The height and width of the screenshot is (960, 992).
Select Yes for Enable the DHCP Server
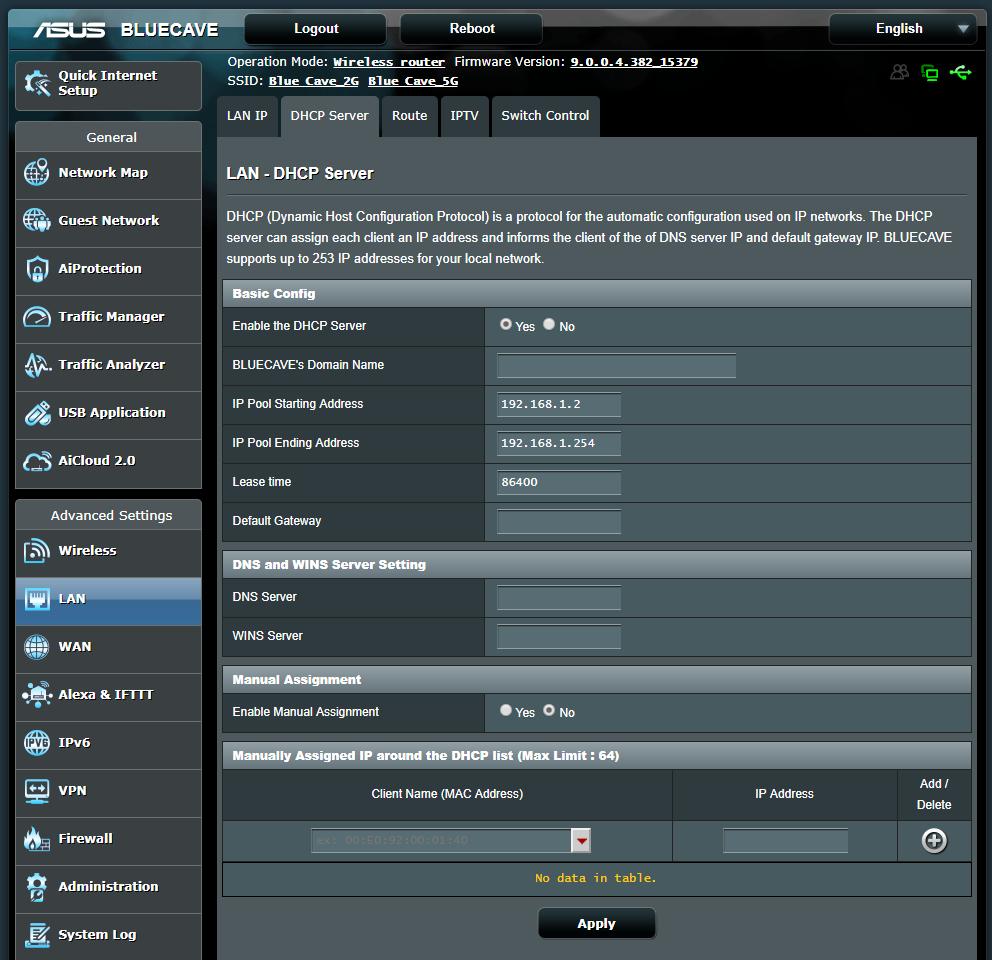coord(505,324)
